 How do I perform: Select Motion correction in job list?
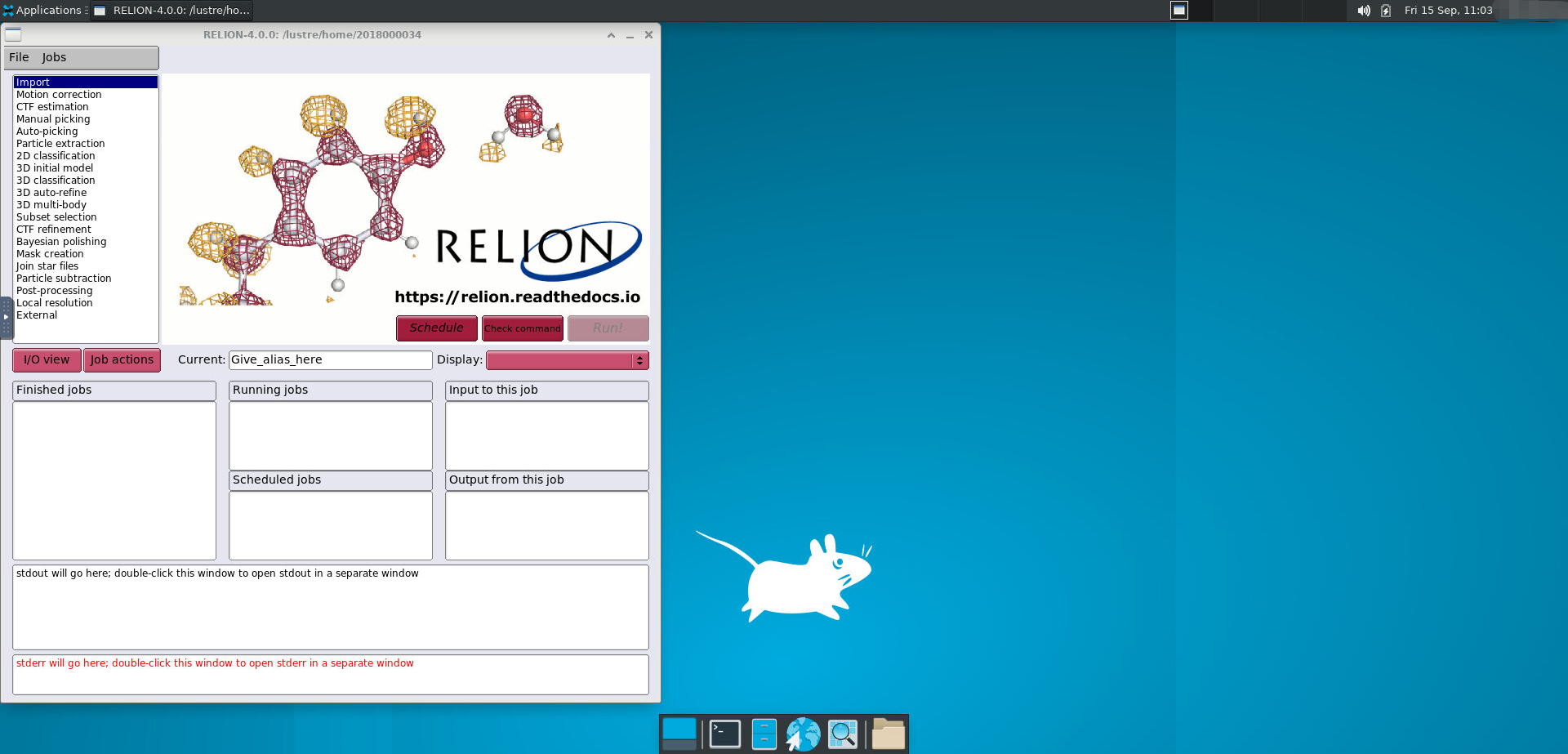pos(59,95)
